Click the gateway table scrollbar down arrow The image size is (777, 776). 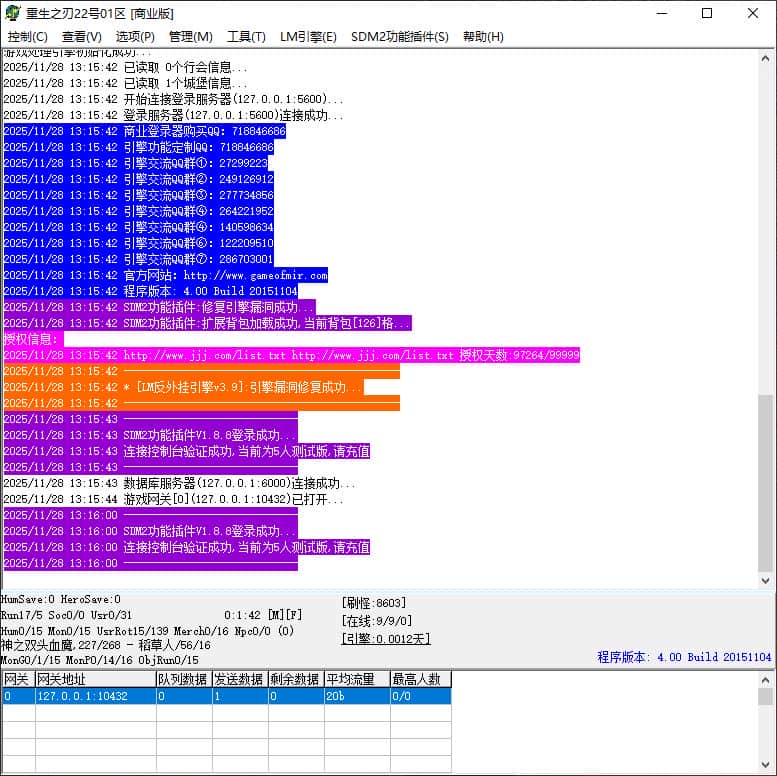[765, 765]
